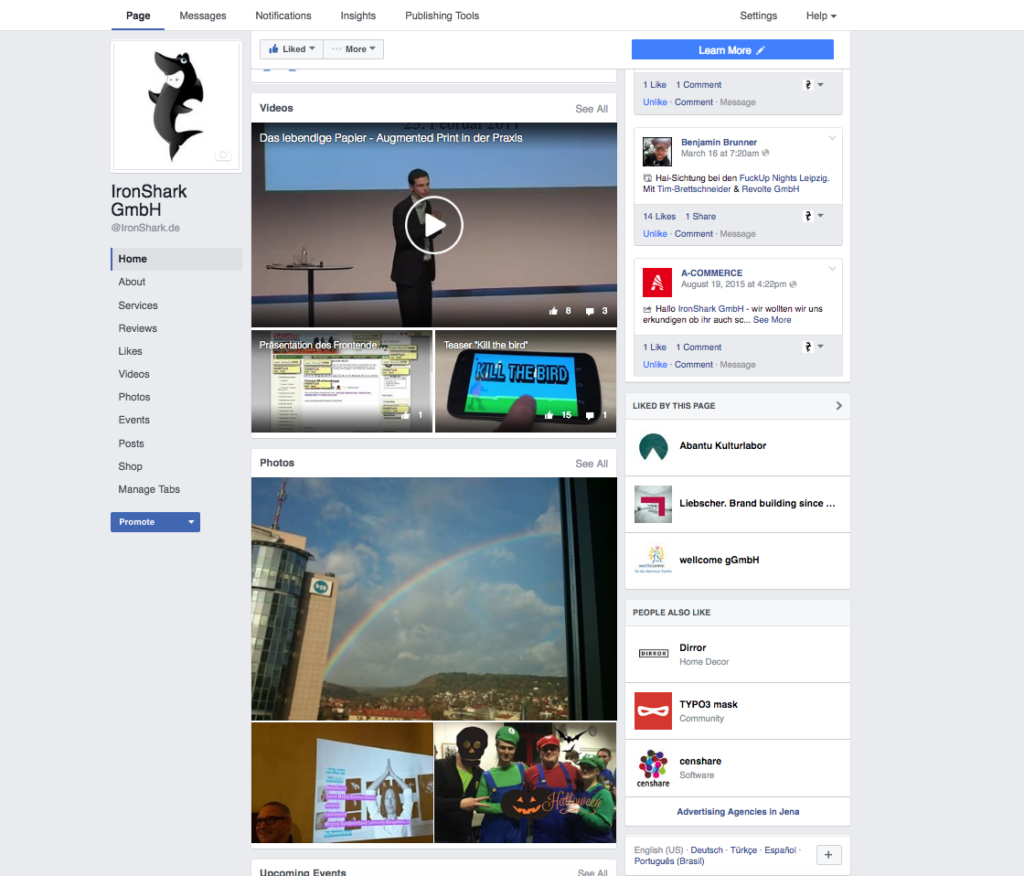Unlike the Benjamin Brunner post
This screenshot has width=1024, height=876.
(654, 234)
